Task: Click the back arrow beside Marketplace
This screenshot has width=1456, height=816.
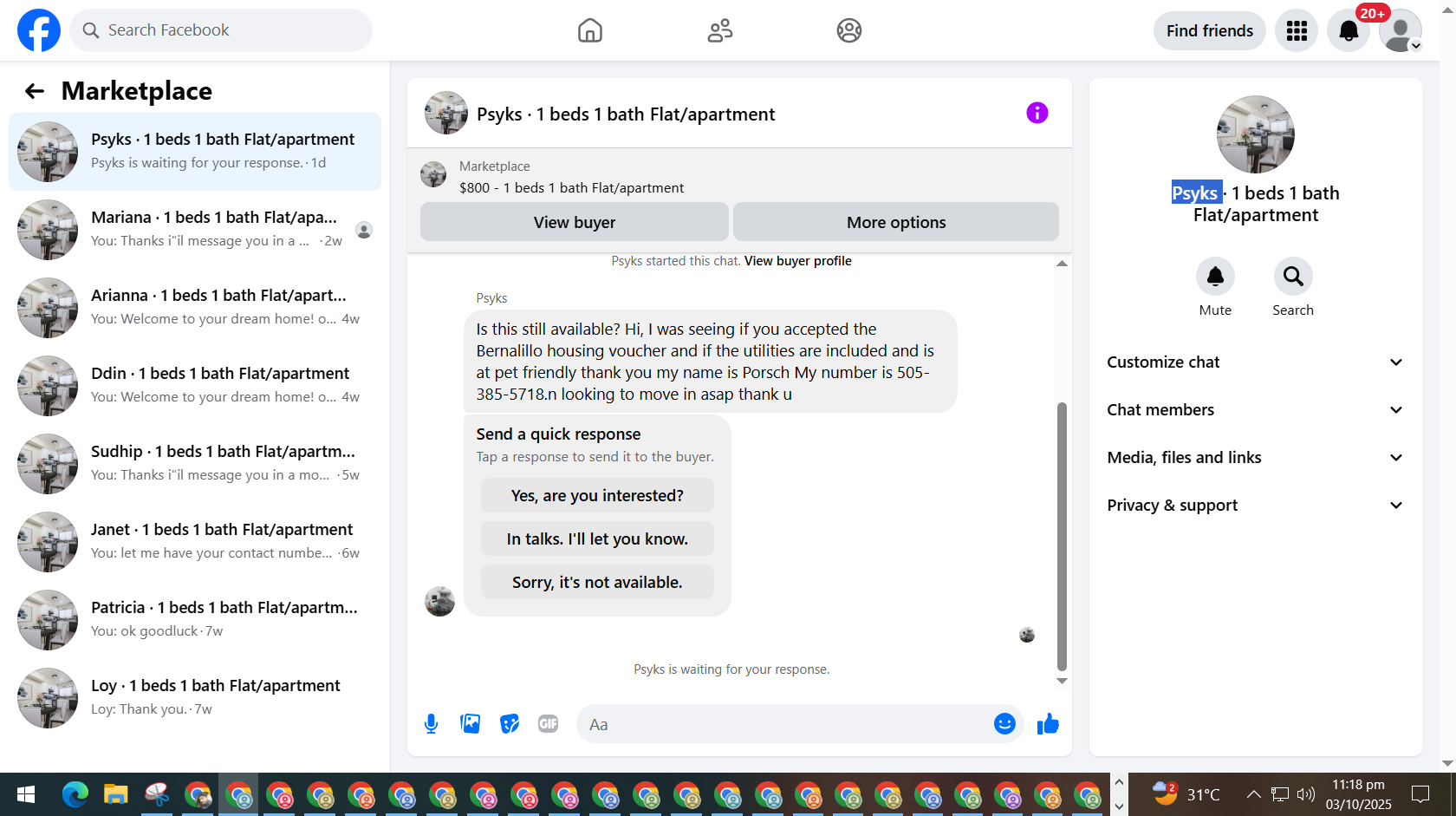Action: point(35,91)
